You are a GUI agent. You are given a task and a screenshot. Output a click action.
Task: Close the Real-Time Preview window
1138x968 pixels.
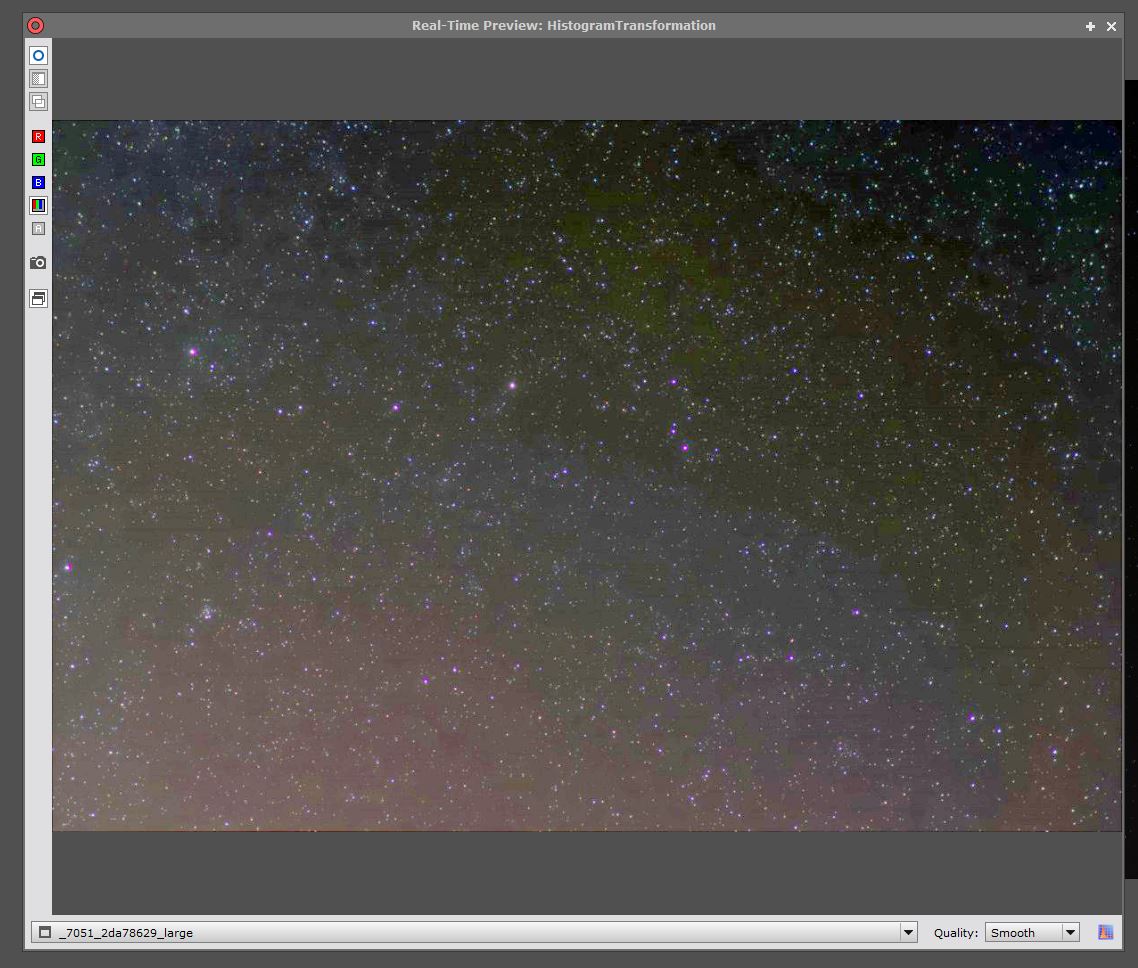1111,27
